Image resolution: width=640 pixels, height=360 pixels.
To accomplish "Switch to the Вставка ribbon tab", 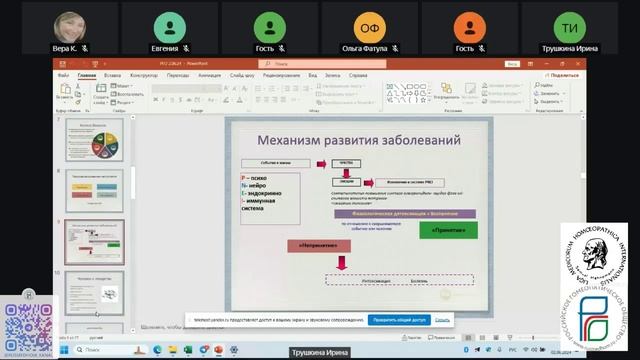I will click(x=112, y=76).
